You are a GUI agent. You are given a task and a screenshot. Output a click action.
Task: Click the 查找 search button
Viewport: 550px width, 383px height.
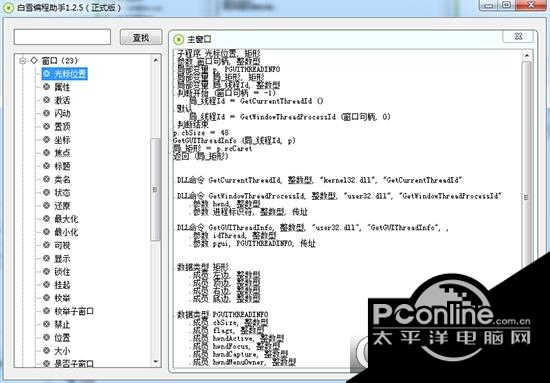pyautogui.click(x=141, y=37)
